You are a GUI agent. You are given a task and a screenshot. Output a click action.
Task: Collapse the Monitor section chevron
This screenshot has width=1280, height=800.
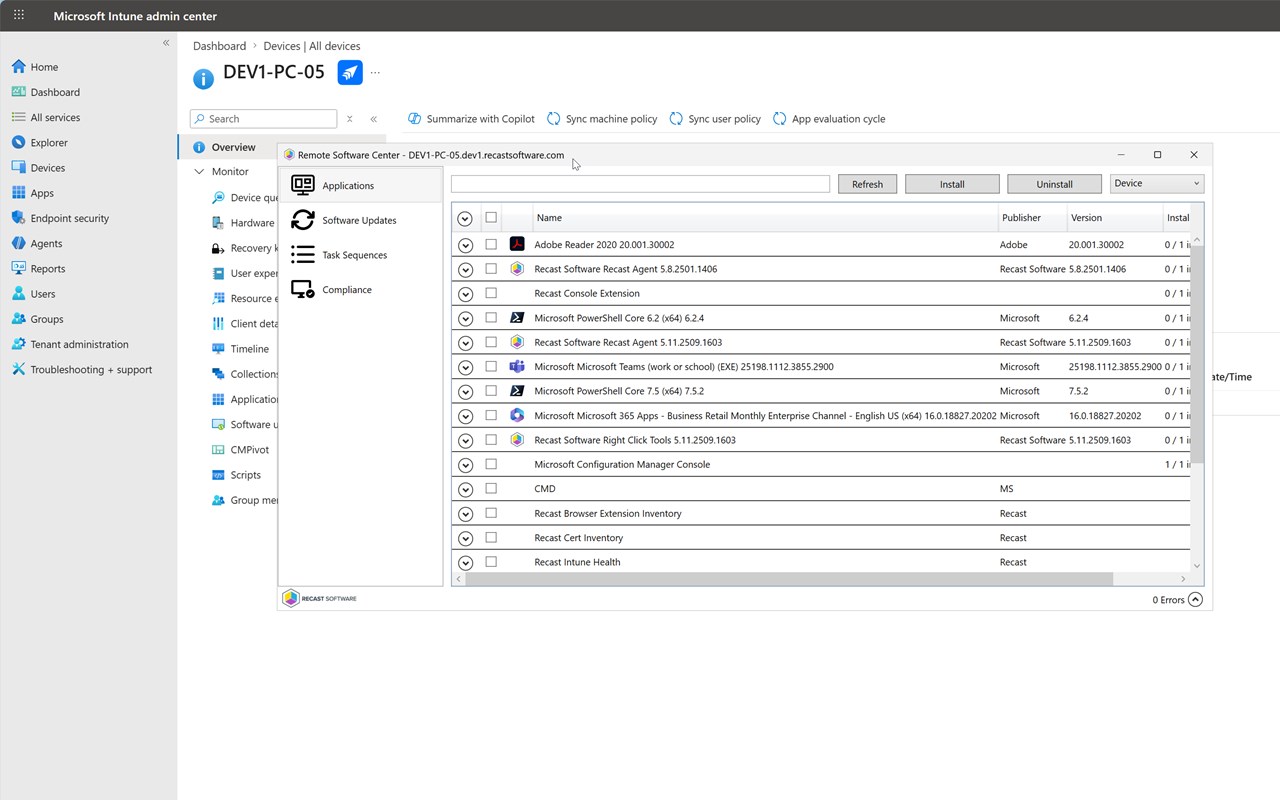(199, 172)
